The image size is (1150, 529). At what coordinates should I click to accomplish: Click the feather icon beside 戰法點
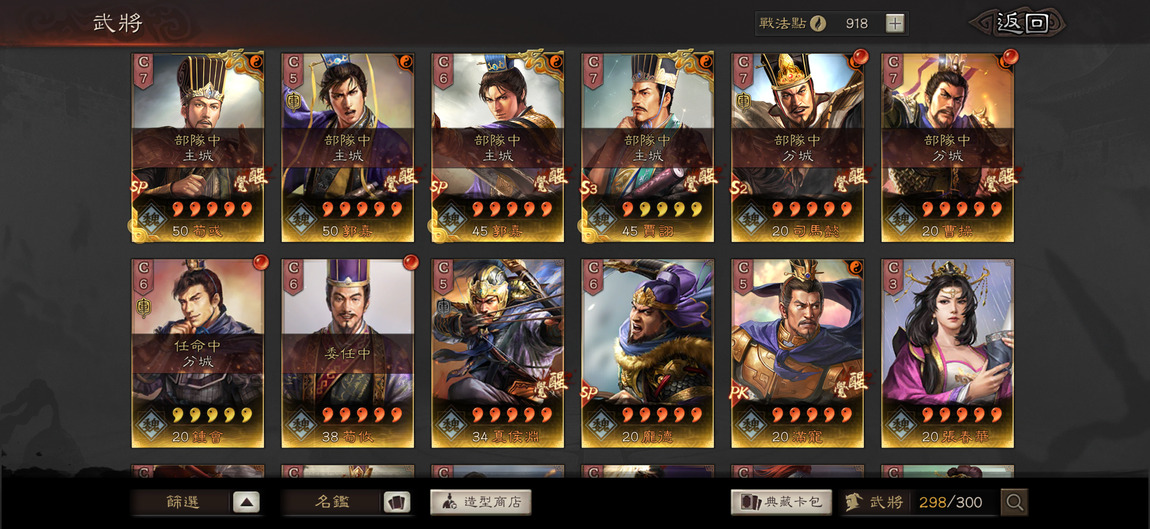pos(818,23)
